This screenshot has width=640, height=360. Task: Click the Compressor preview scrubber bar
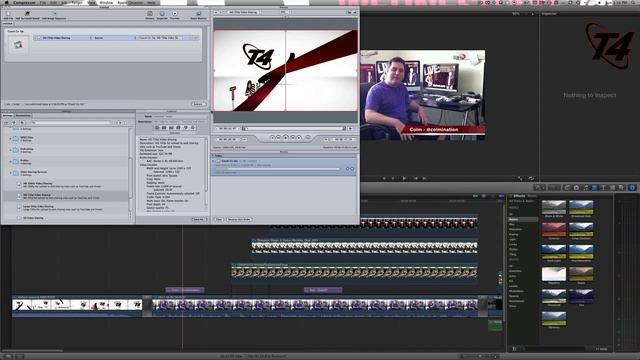[294, 129]
